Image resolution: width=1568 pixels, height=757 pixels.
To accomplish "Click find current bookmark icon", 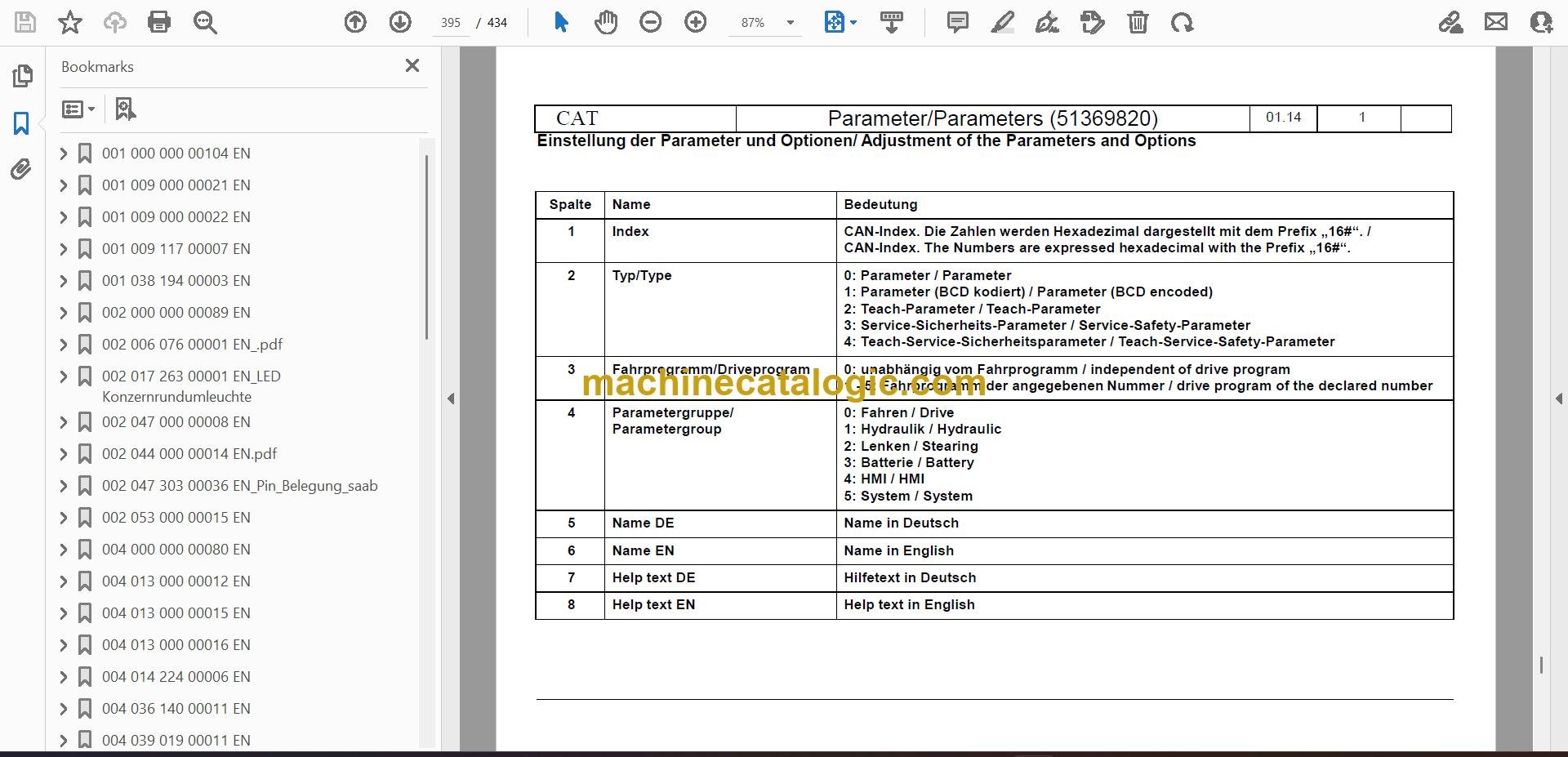I will click(x=125, y=109).
